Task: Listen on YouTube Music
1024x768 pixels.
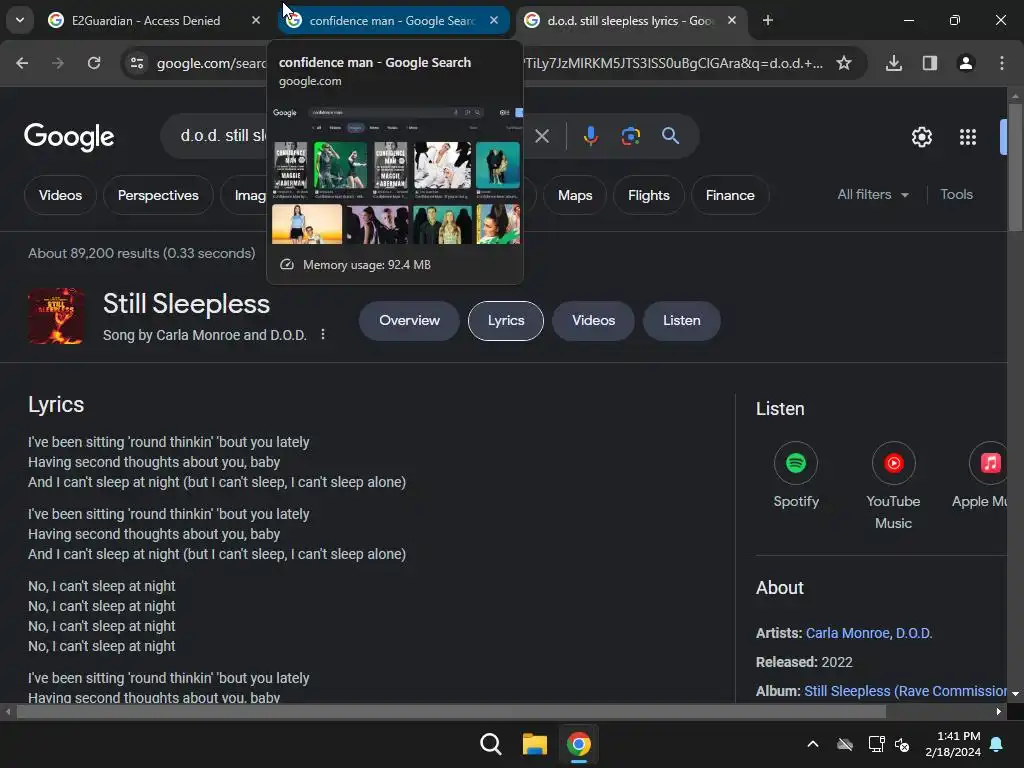Action: (x=893, y=487)
